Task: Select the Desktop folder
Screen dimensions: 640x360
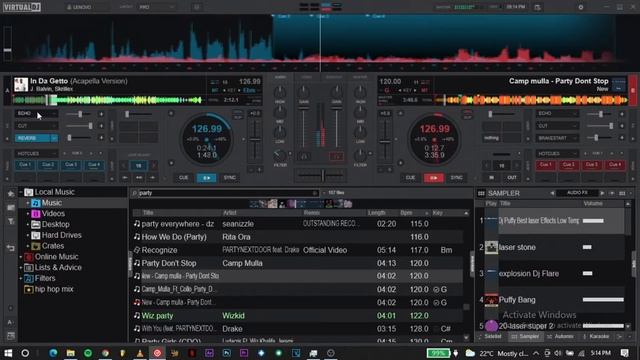Action: coord(56,224)
